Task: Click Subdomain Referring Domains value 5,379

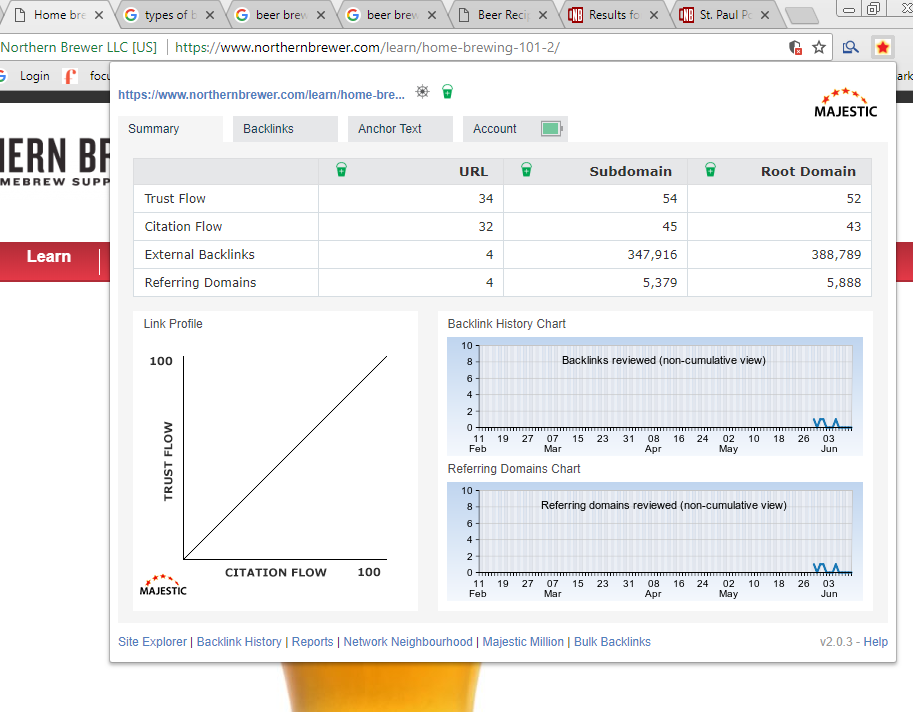Action: coord(660,282)
